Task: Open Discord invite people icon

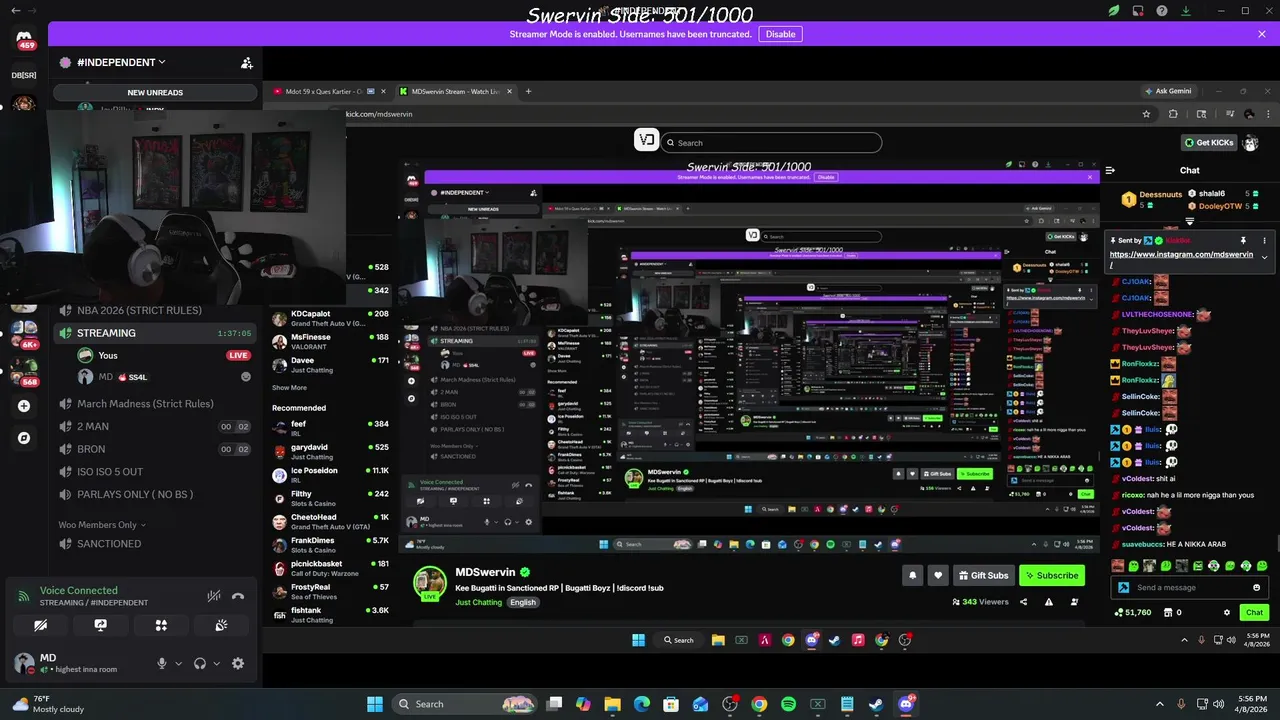Action: (x=246, y=63)
